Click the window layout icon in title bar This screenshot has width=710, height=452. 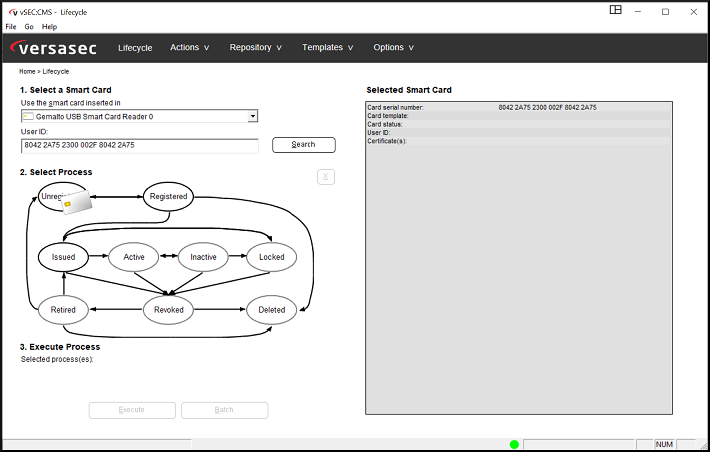tap(615, 10)
